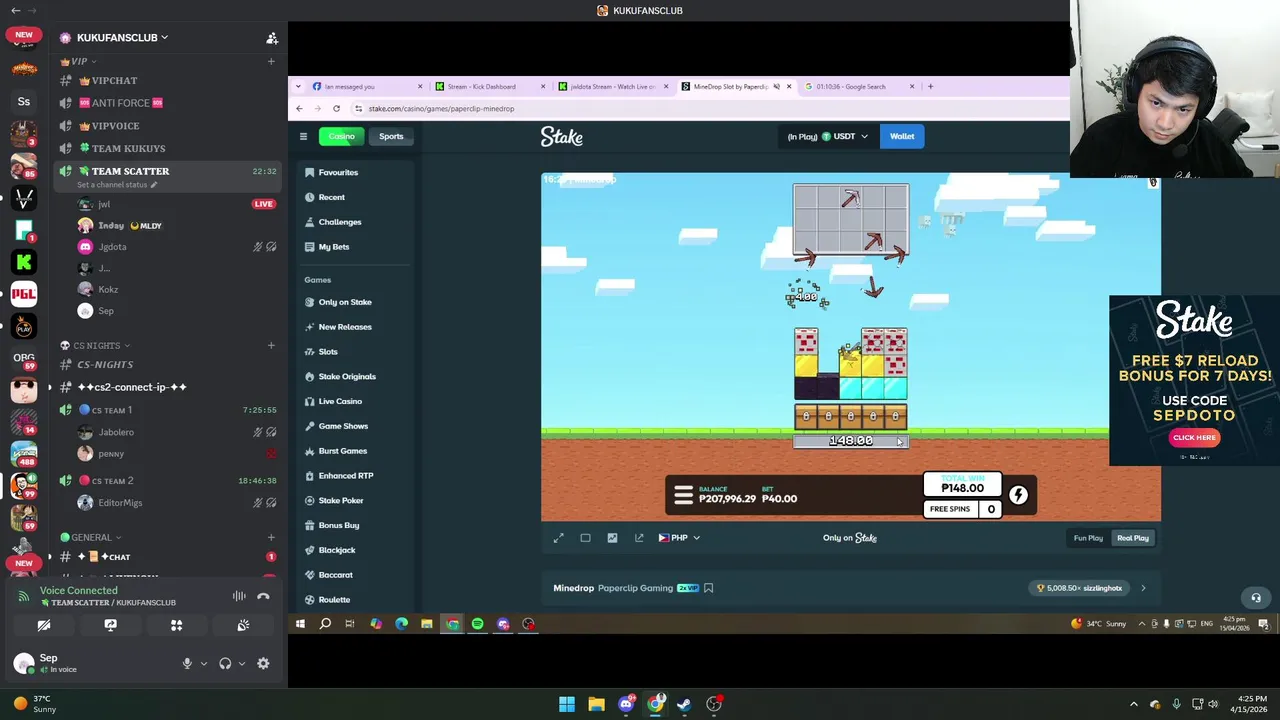The height and width of the screenshot is (720, 1280).
Task: Open Challenges in Stake sidebar
Action: coord(355,222)
